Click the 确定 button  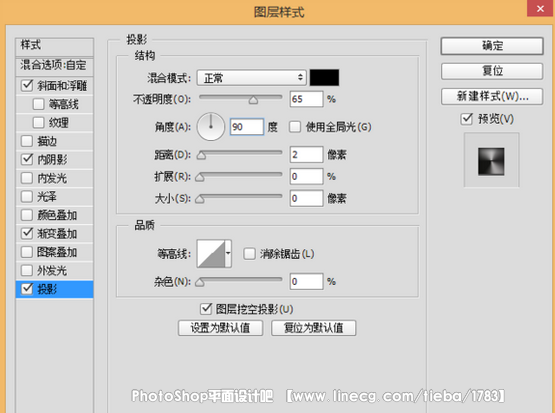492,46
